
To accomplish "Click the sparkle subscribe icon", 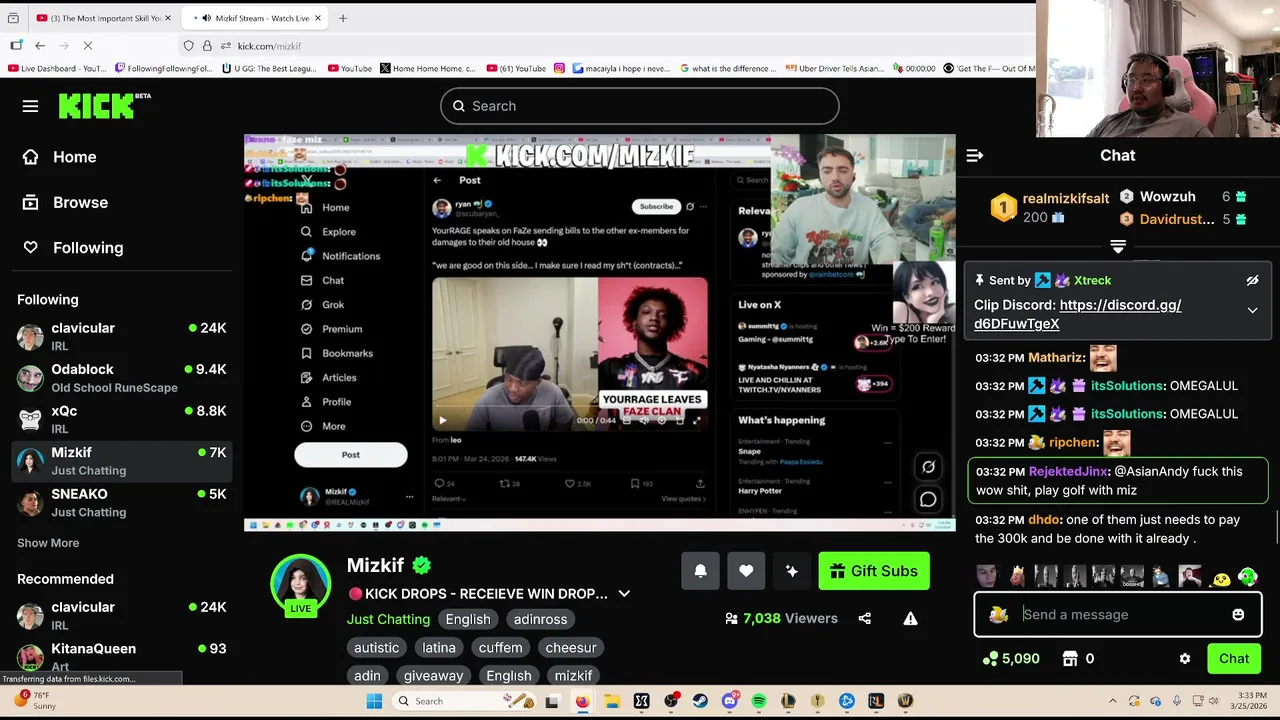I will [x=791, y=571].
